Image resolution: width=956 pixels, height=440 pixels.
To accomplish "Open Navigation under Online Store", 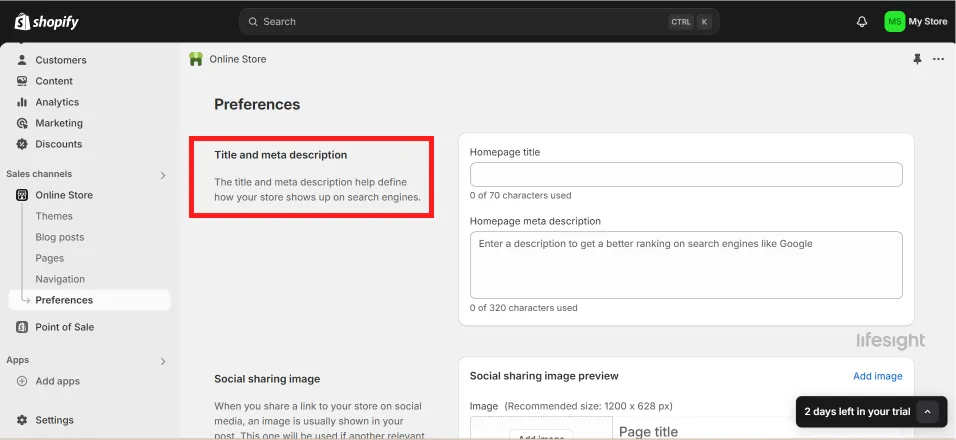I will click(60, 279).
